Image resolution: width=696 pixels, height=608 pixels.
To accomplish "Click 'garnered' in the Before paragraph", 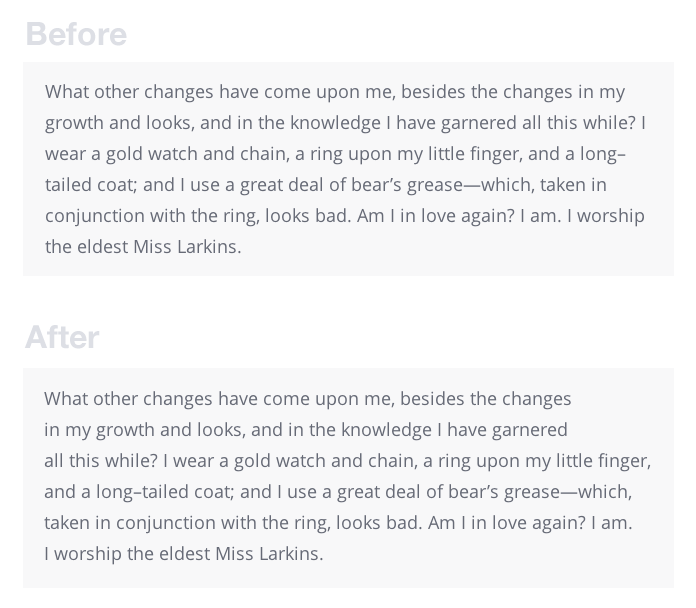I will pos(478,123).
